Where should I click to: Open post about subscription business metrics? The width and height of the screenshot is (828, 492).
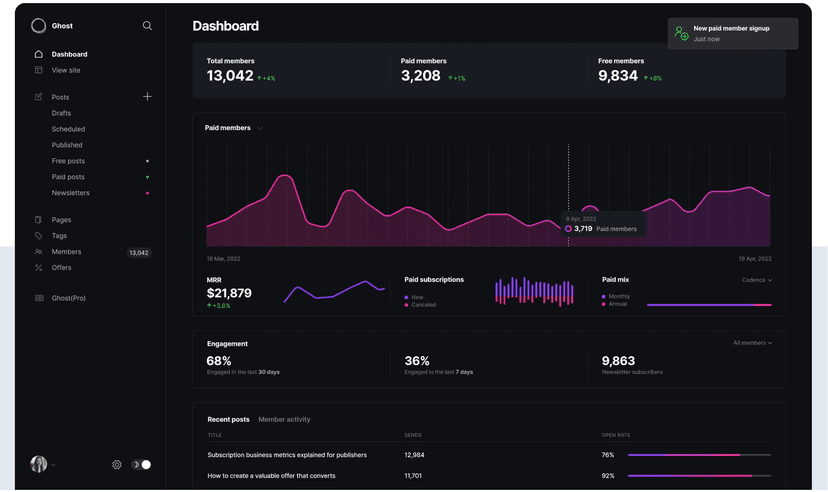pos(287,455)
